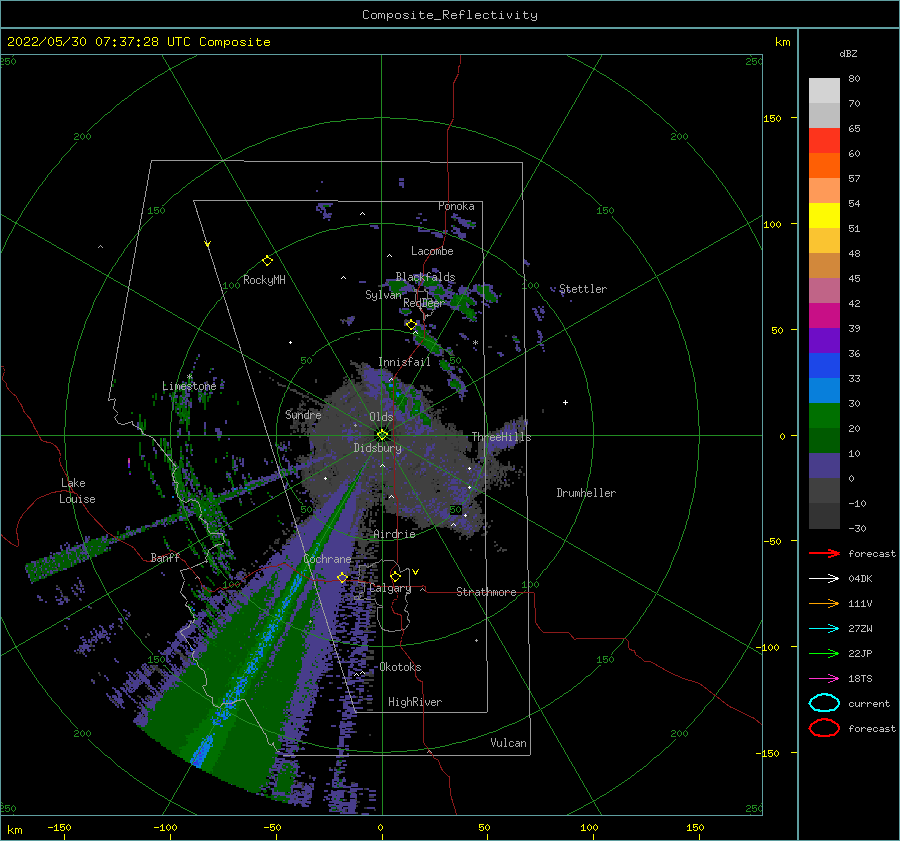Click the magenta 42 dBZ color swatch
Image resolution: width=900 pixels, height=841 pixels.
[824, 315]
